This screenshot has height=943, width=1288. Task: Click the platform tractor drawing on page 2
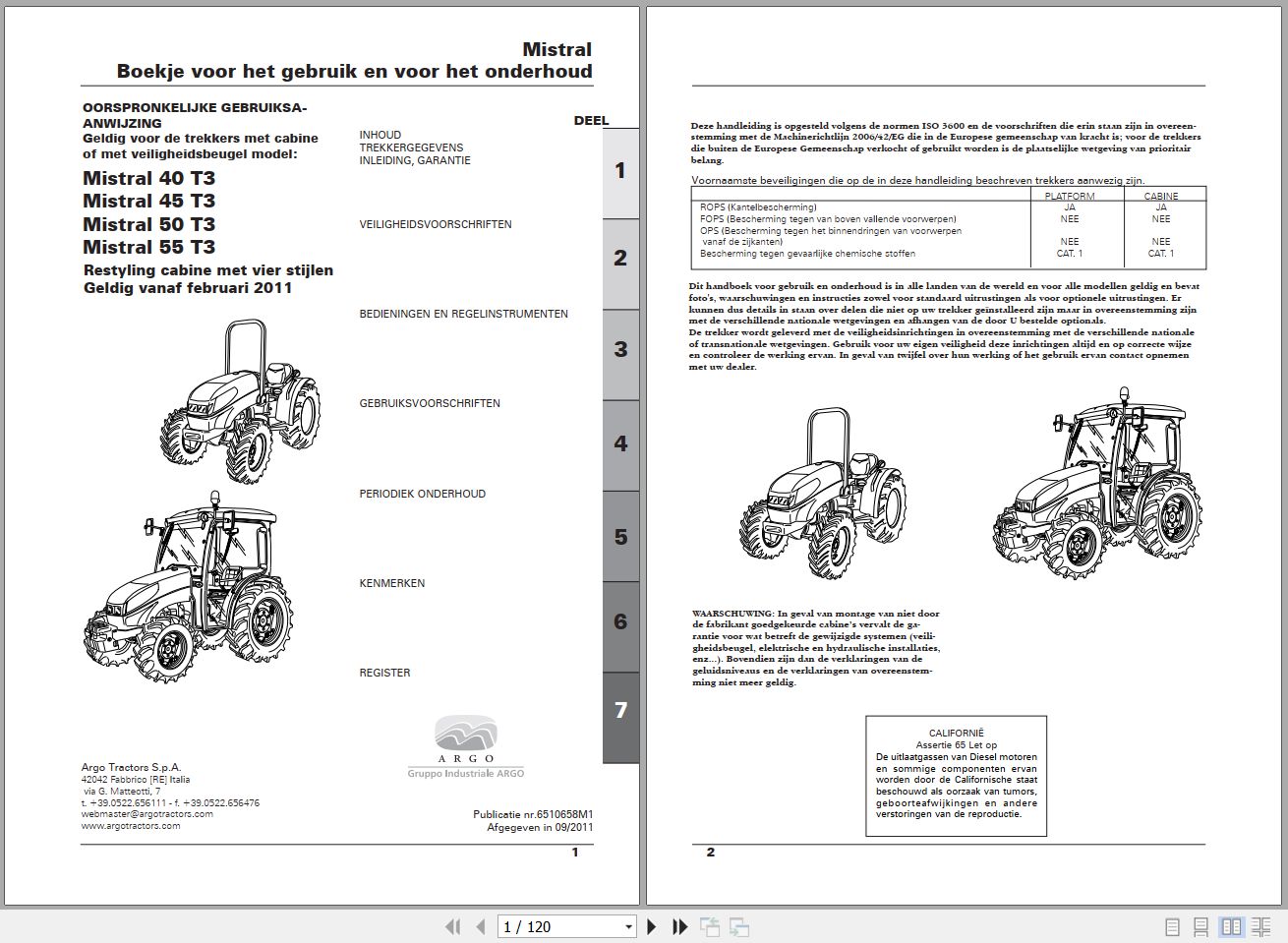(x=822, y=494)
